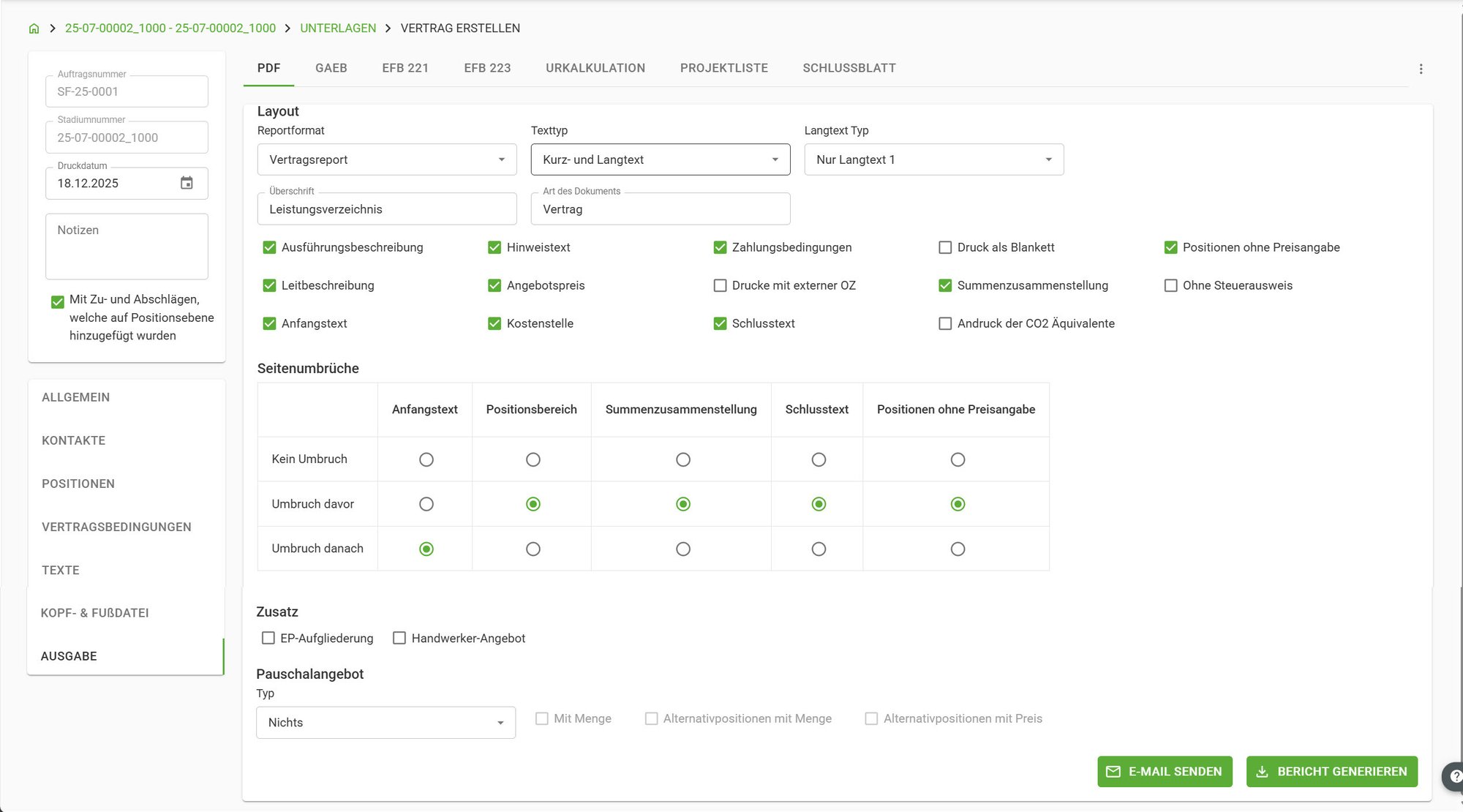Open the calendar picker for Druckdatum
The width and height of the screenshot is (1463, 812).
[187, 183]
